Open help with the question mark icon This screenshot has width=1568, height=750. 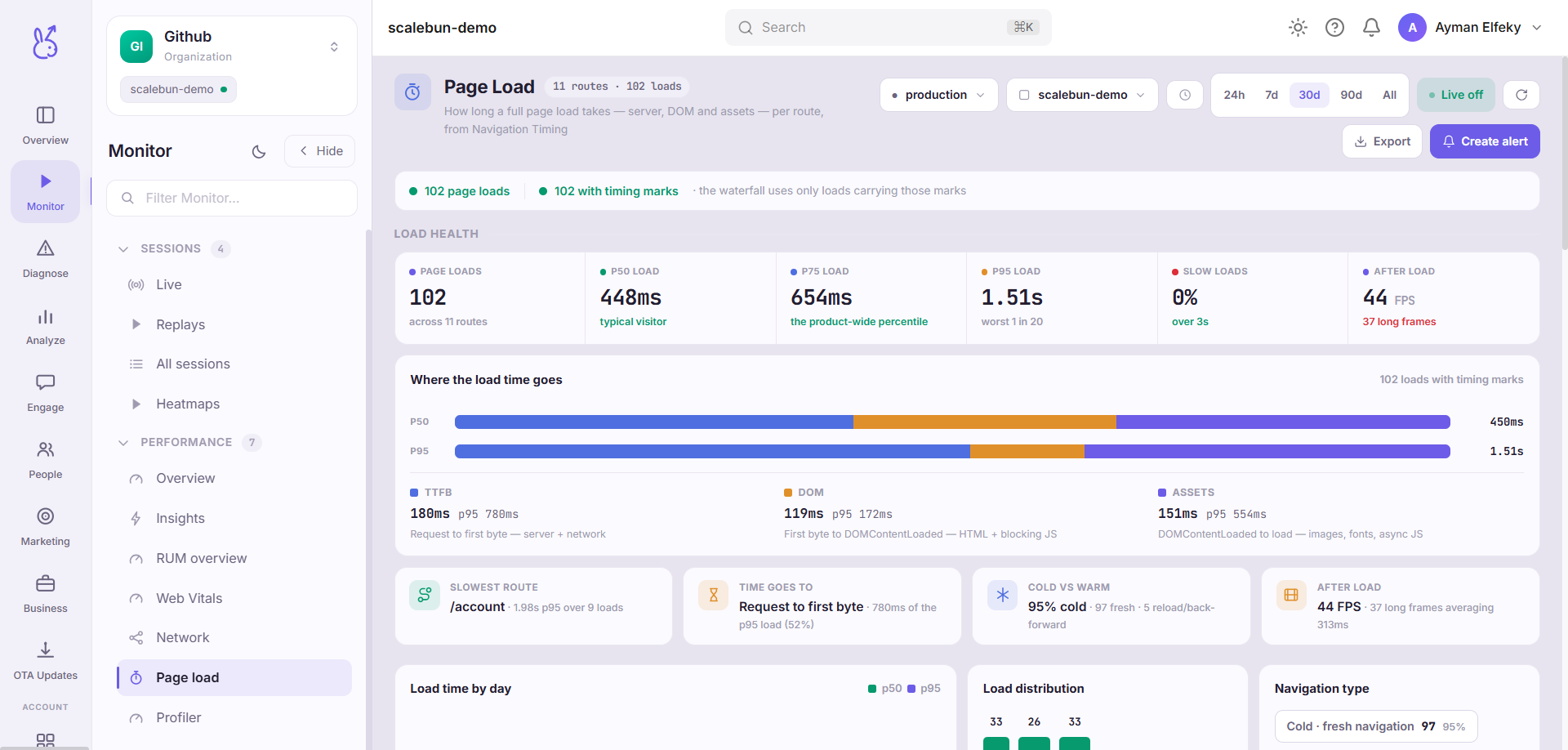[x=1334, y=28]
